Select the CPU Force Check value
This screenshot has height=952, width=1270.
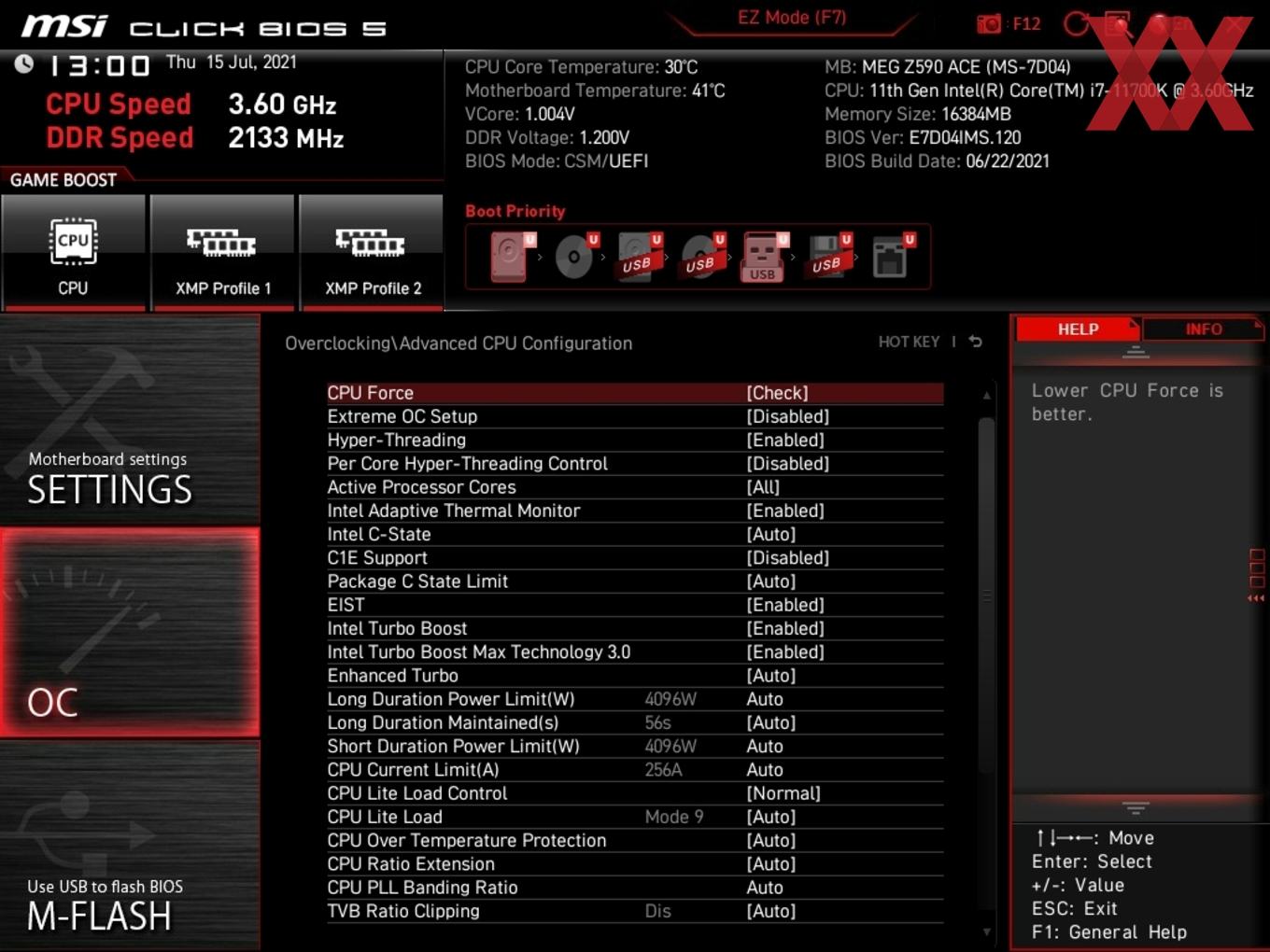777,393
